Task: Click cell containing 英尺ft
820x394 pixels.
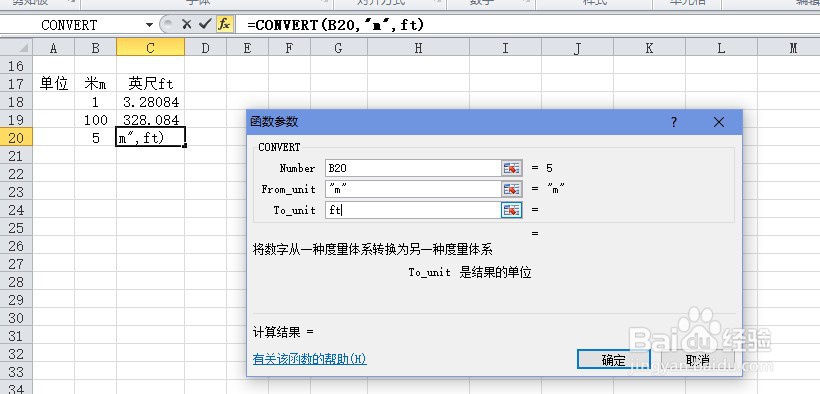Action: 150,83
